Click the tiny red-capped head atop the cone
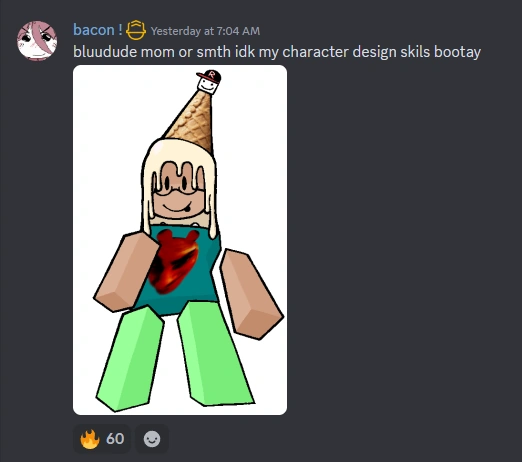Viewport: 522px width, 462px height. (x=209, y=82)
